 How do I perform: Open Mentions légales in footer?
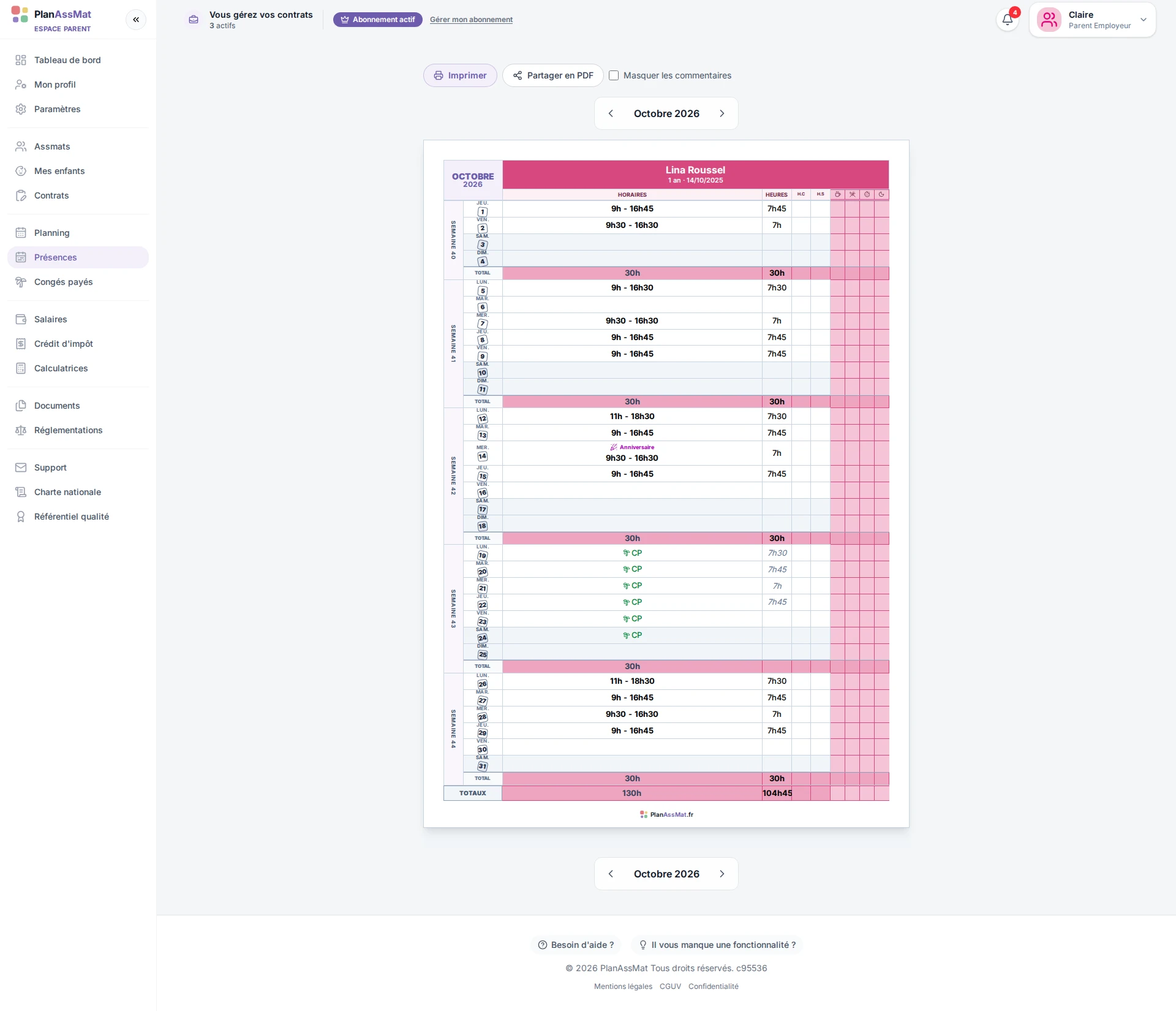623,986
